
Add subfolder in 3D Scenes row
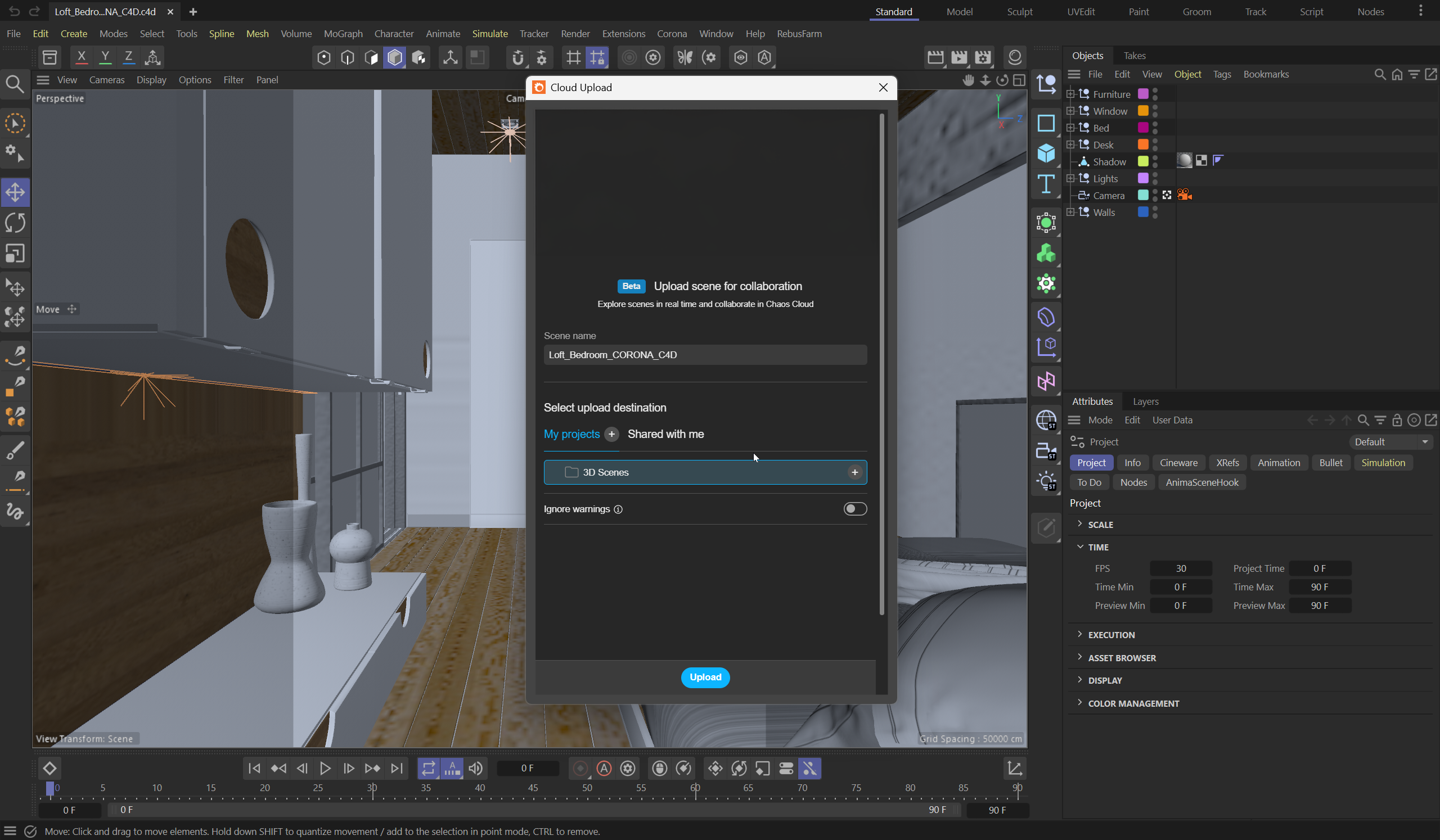[x=854, y=472]
